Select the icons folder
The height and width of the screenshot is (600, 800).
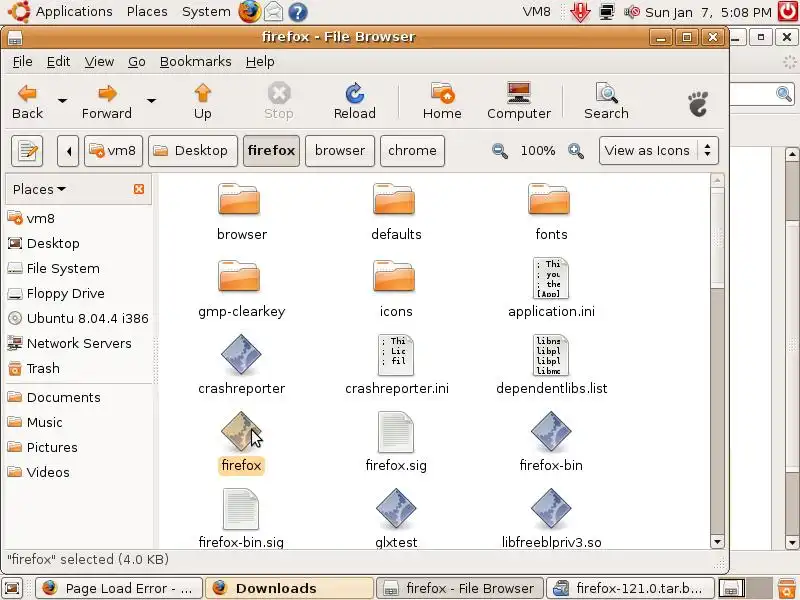coord(394,277)
